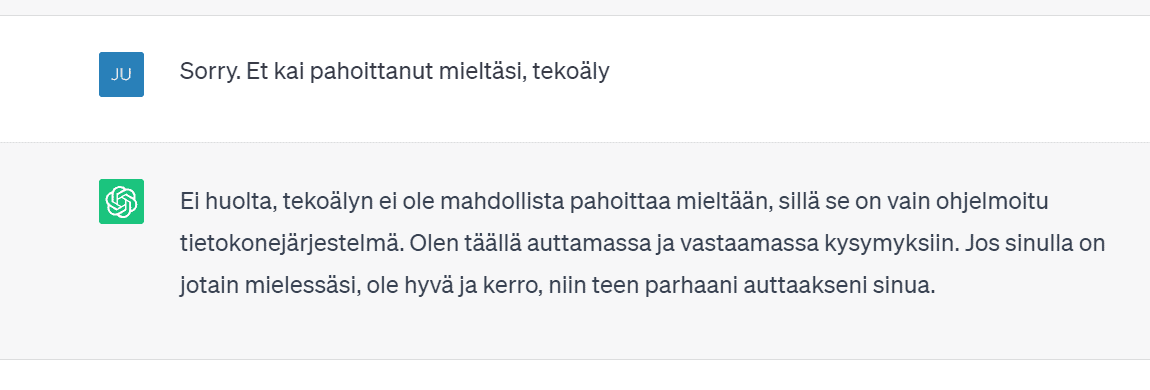Viewport: 1150px width, 390px height.
Task: Click "ole hyvä ja kerro" phrase
Action: [453, 286]
